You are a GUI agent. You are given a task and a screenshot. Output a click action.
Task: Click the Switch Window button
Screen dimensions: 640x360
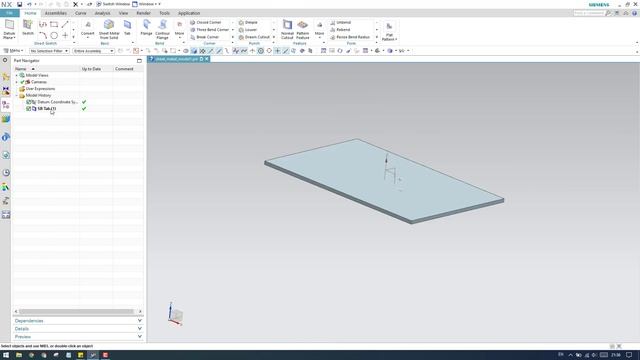tap(113, 4)
